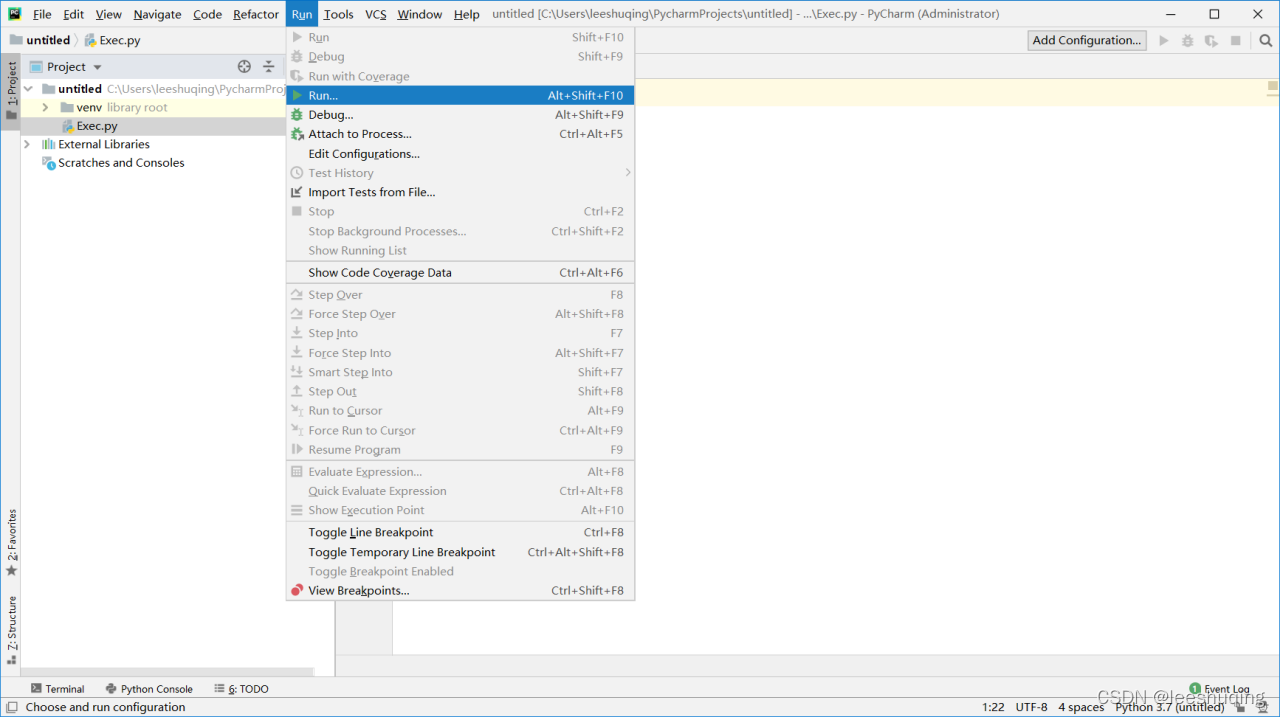Select Toggle Temporary Line Breakpoint

460,552
